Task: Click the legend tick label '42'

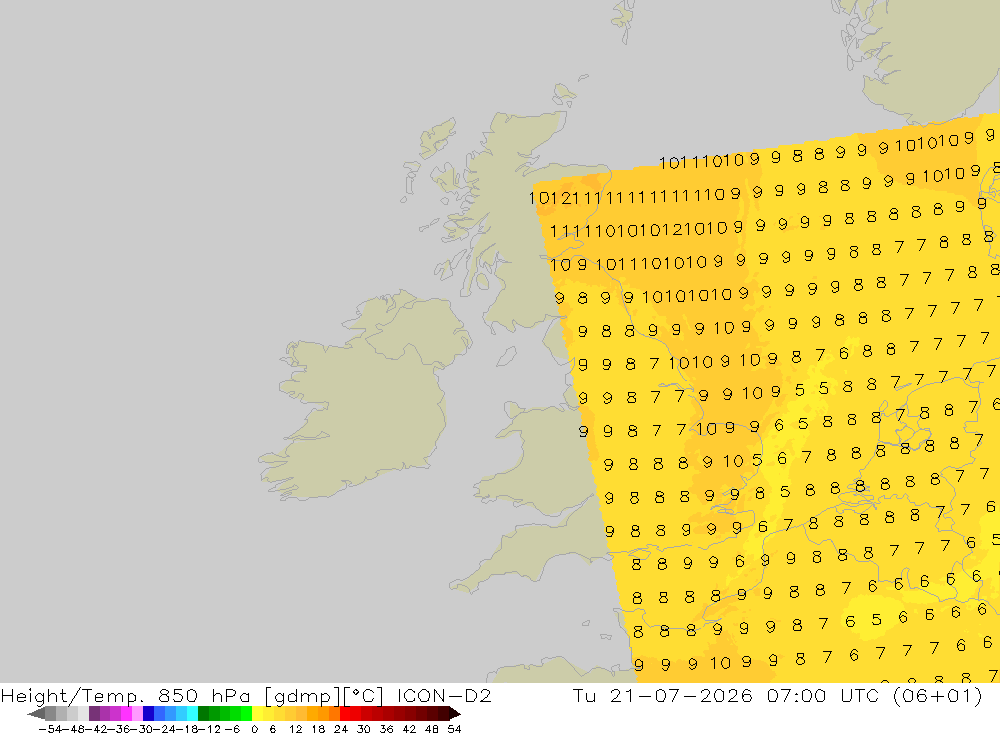Action: coord(409,729)
